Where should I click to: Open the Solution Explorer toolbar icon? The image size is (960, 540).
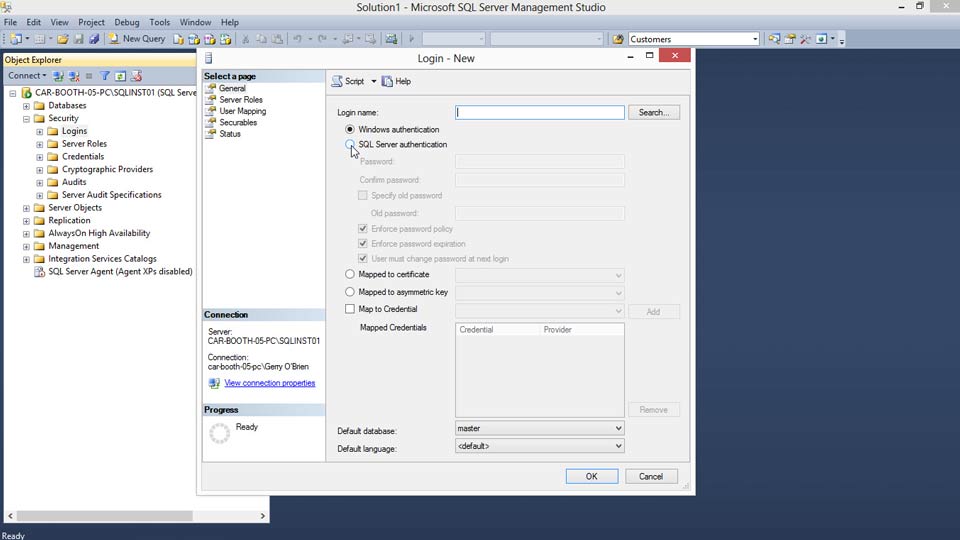pyautogui.click(x=774, y=39)
